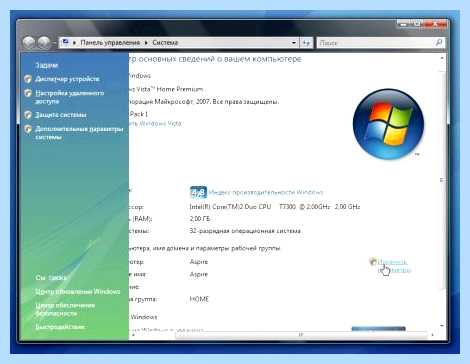Maximize the System window
This screenshot has width=470, height=364.
417,24
